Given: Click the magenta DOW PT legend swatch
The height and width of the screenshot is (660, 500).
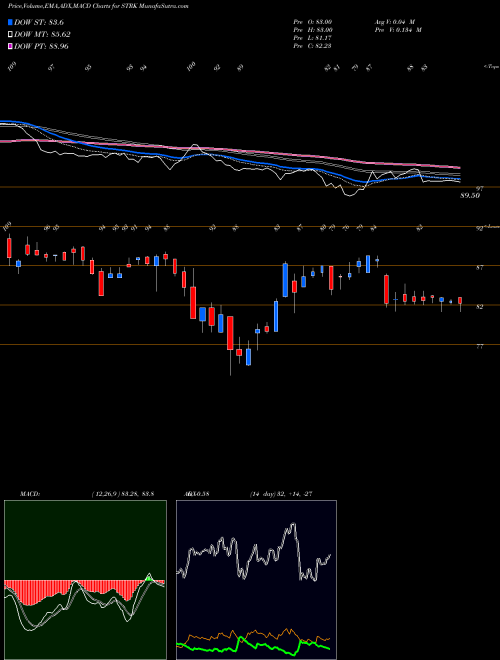Looking at the screenshot, I should click(x=10, y=46).
